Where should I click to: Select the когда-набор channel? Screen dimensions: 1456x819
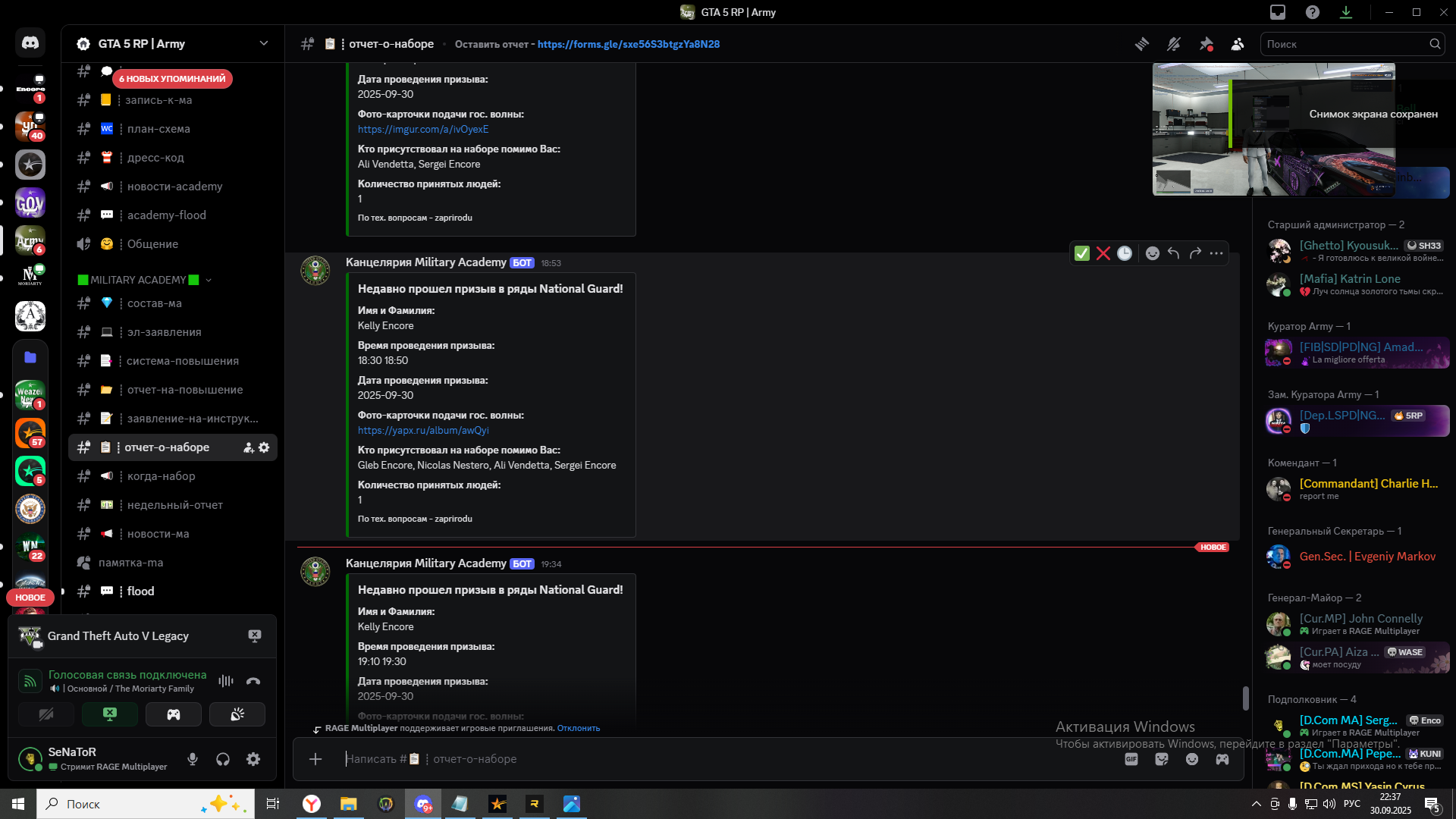[161, 476]
